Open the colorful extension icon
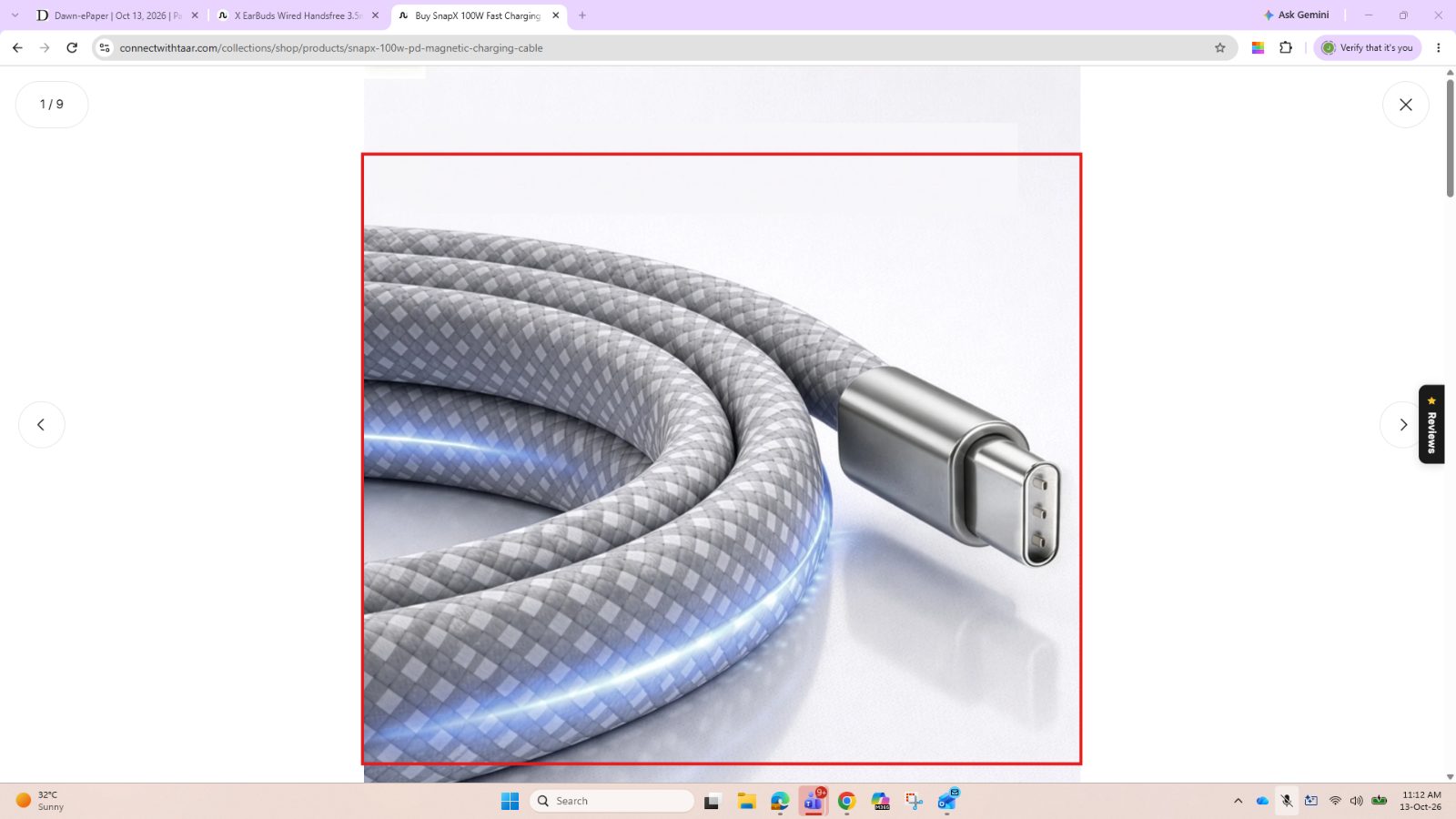Image resolution: width=1456 pixels, height=819 pixels. pyautogui.click(x=1258, y=48)
